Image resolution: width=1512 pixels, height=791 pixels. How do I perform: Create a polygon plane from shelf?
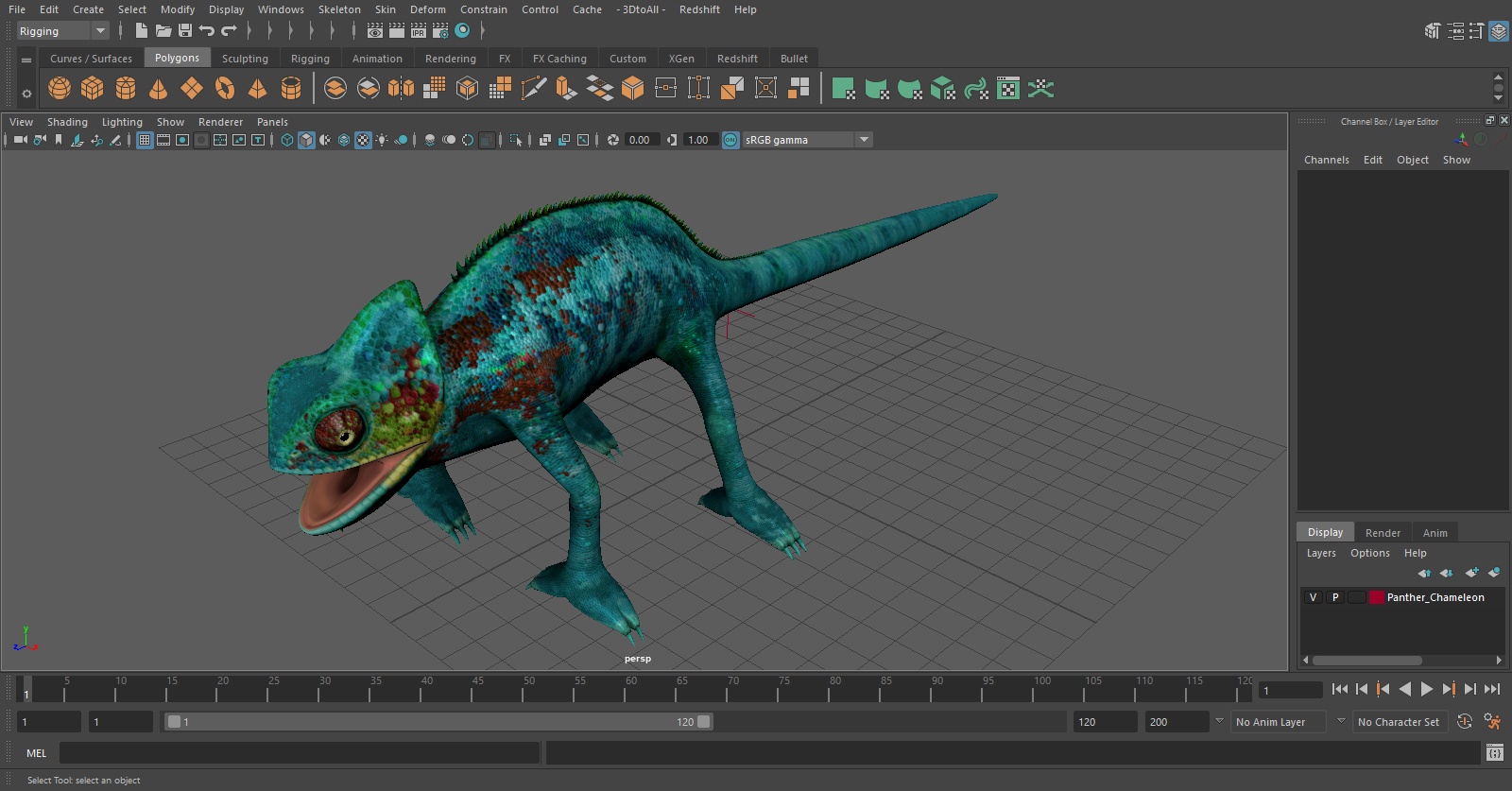click(x=192, y=89)
